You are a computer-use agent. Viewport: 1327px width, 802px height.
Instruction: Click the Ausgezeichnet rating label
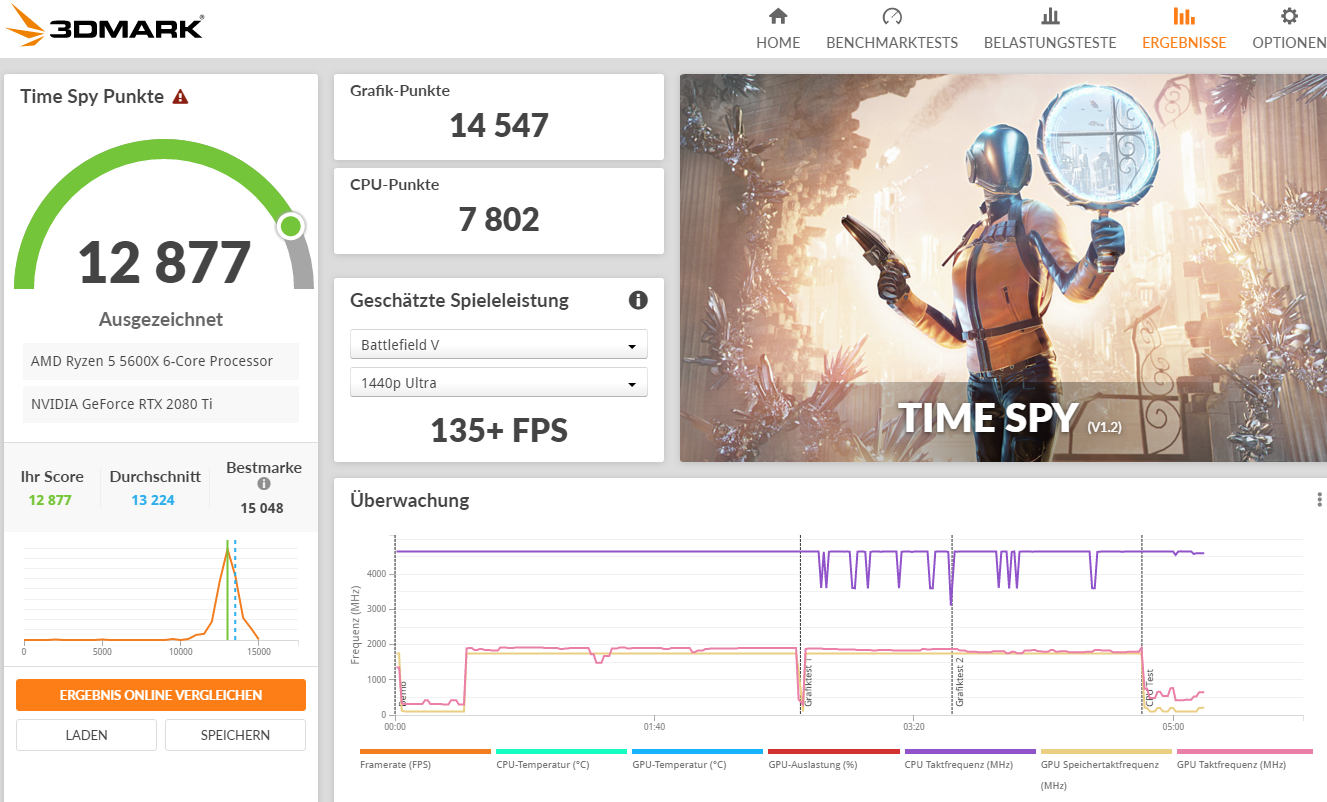[161, 320]
